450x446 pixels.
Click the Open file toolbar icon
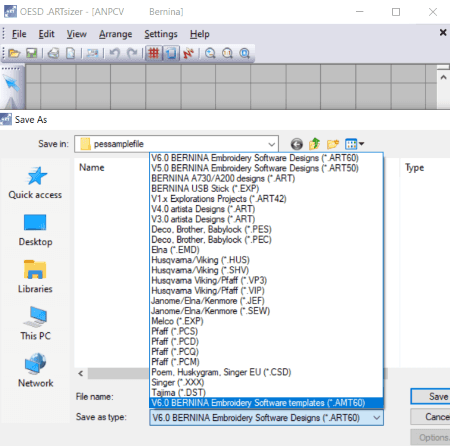coord(14,53)
